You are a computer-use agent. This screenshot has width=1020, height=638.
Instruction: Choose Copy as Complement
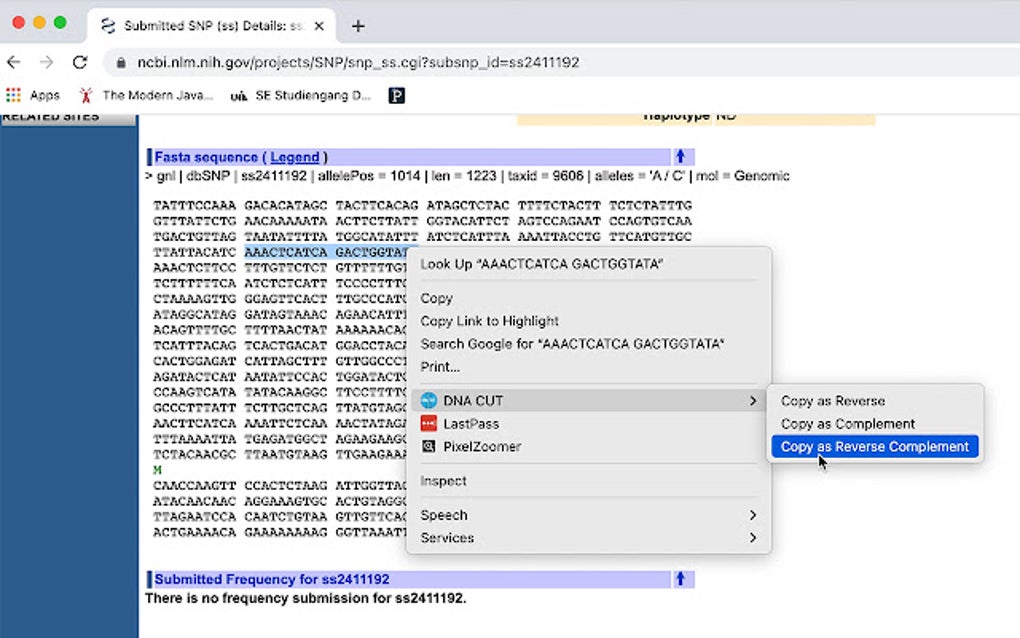tap(847, 424)
